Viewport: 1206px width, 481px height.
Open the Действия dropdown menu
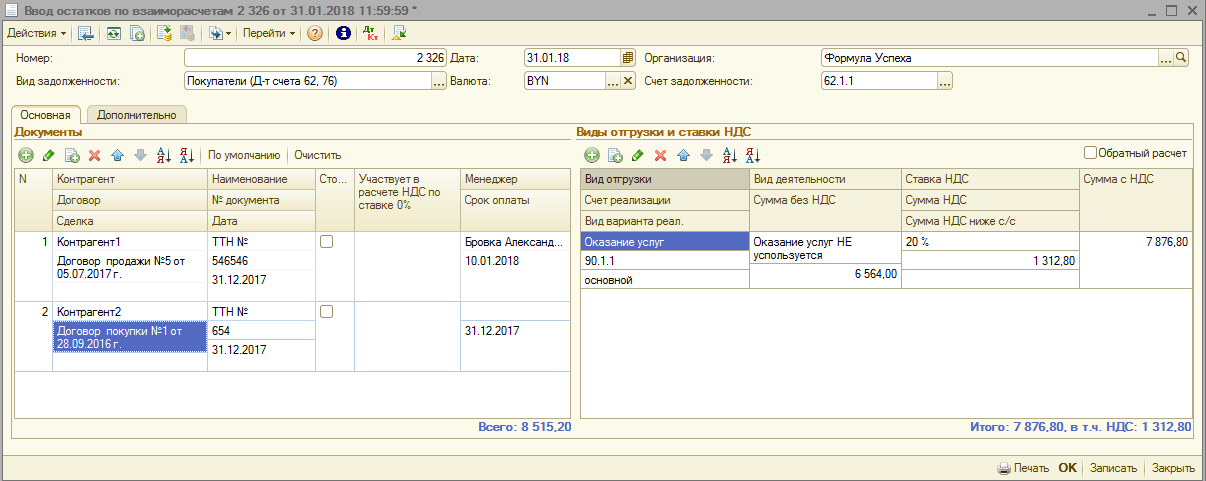click(37, 33)
